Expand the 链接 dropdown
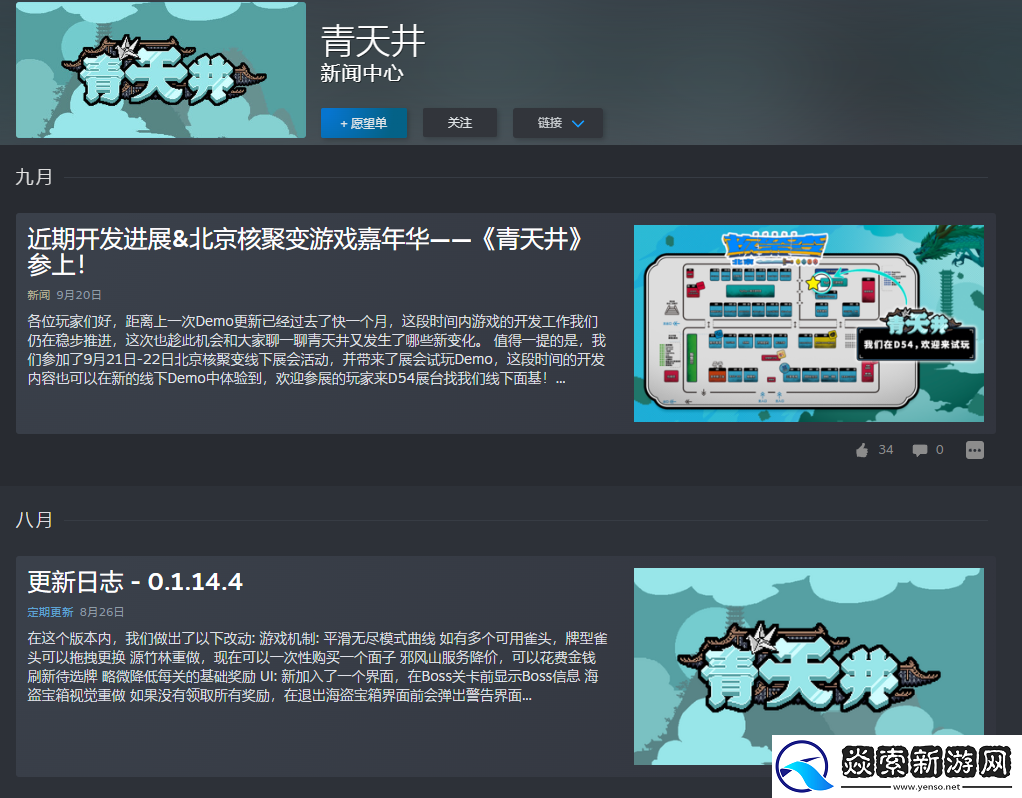 pyautogui.click(x=557, y=123)
